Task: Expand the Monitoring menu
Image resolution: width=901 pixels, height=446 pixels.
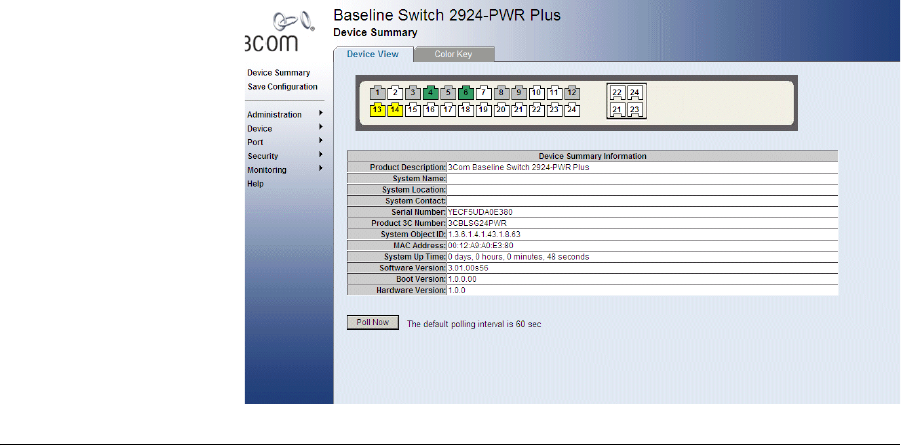Action: click(x=267, y=170)
